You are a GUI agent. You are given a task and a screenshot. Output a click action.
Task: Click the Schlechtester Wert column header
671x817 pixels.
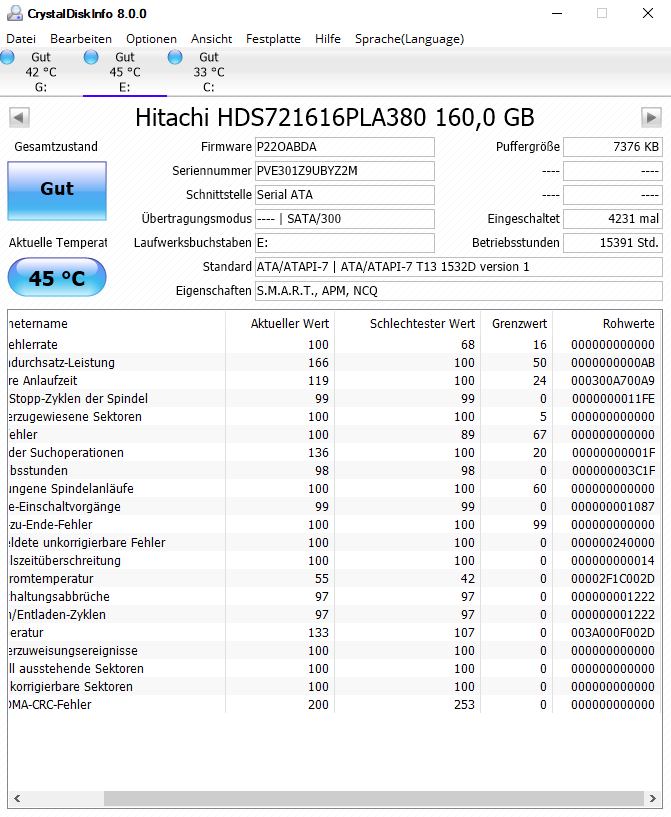pyautogui.click(x=407, y=324)
